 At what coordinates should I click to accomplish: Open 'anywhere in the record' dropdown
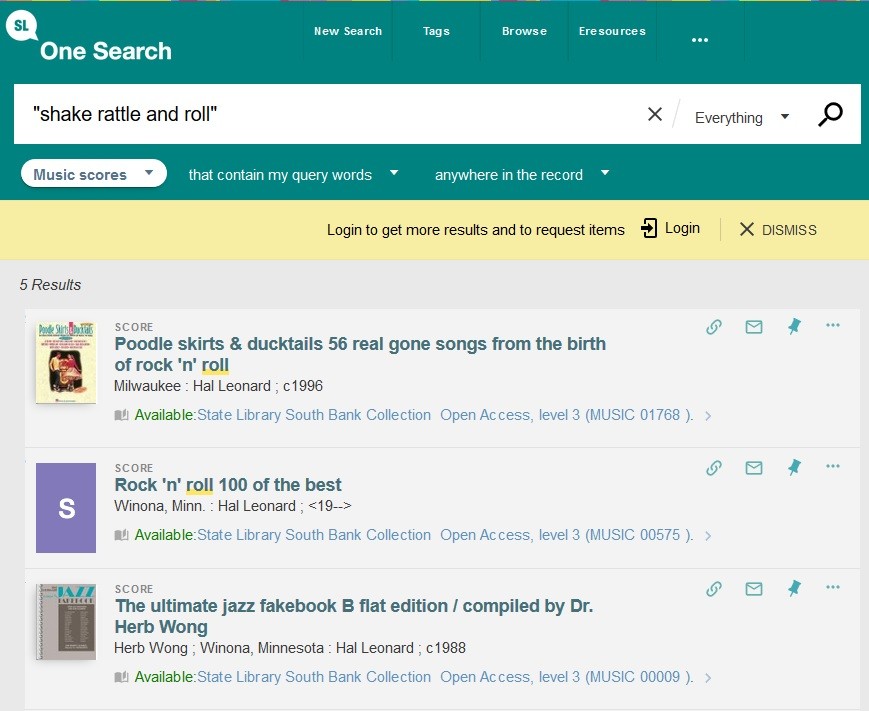522,175
